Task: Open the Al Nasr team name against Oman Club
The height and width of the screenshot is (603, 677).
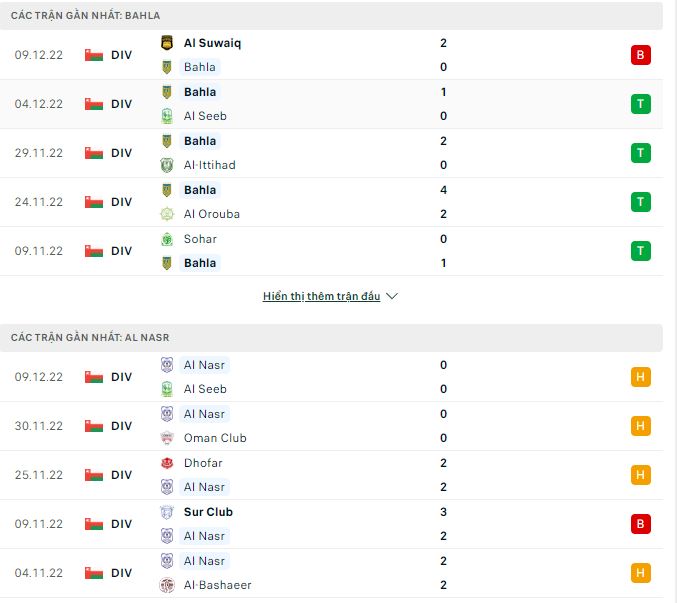Action: pos(205,414)
